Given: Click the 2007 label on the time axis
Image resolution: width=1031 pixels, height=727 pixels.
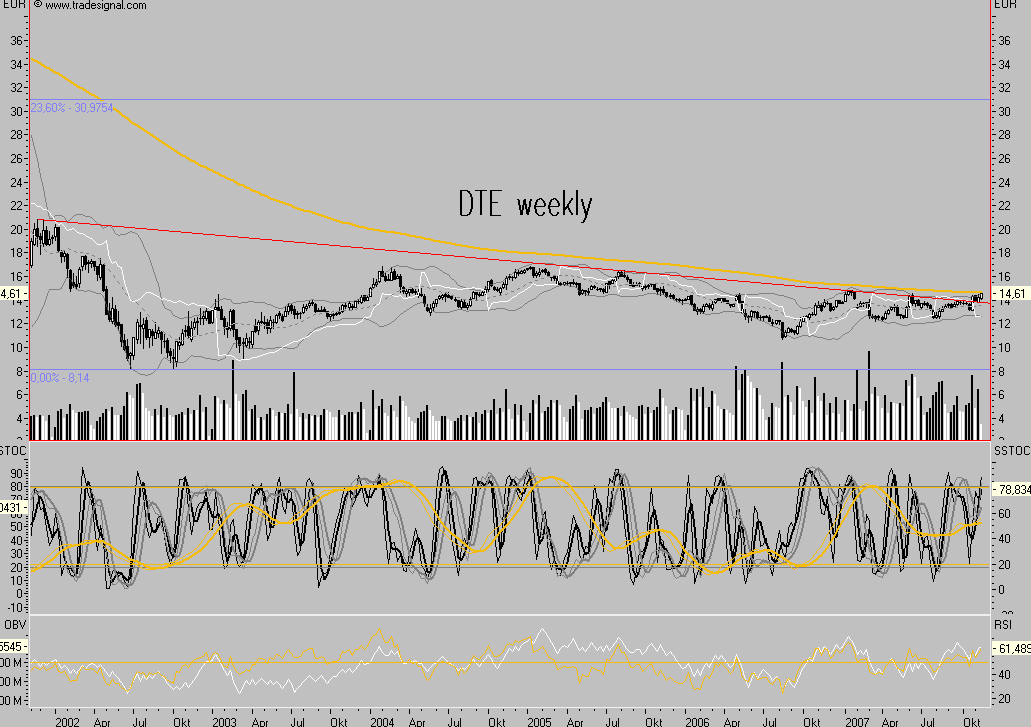Looking at the screenshot, I should (x=856, y=718).
